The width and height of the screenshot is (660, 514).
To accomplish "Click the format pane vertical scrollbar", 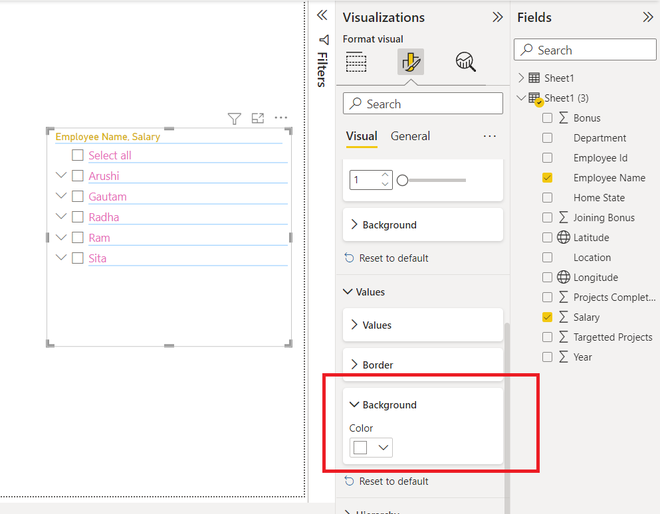I will pos(507,417).
